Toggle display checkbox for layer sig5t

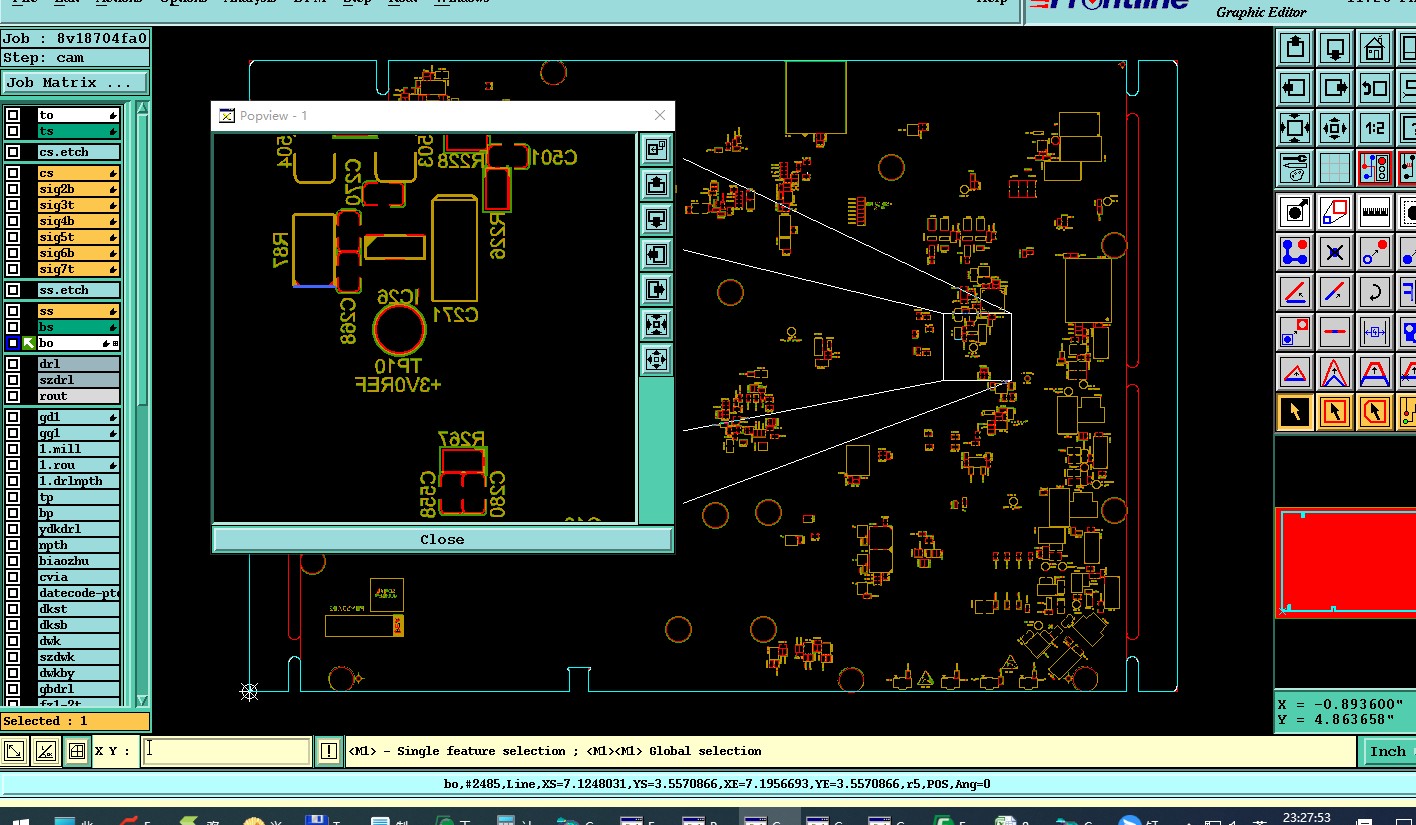[13, 237]
